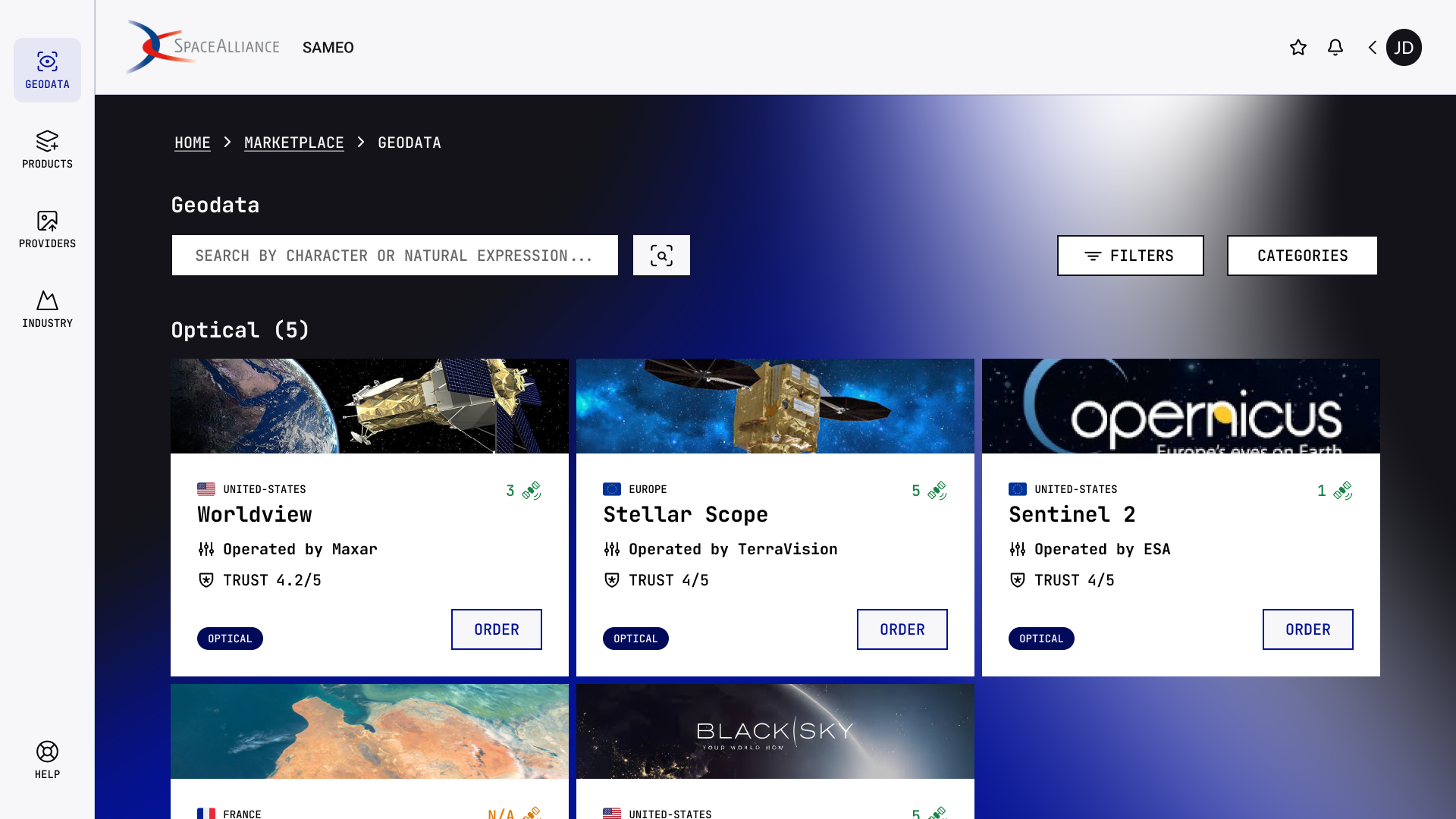Click the image search scan icon
The width and height of the screenshot is (1456, 819).
(661, 256)
